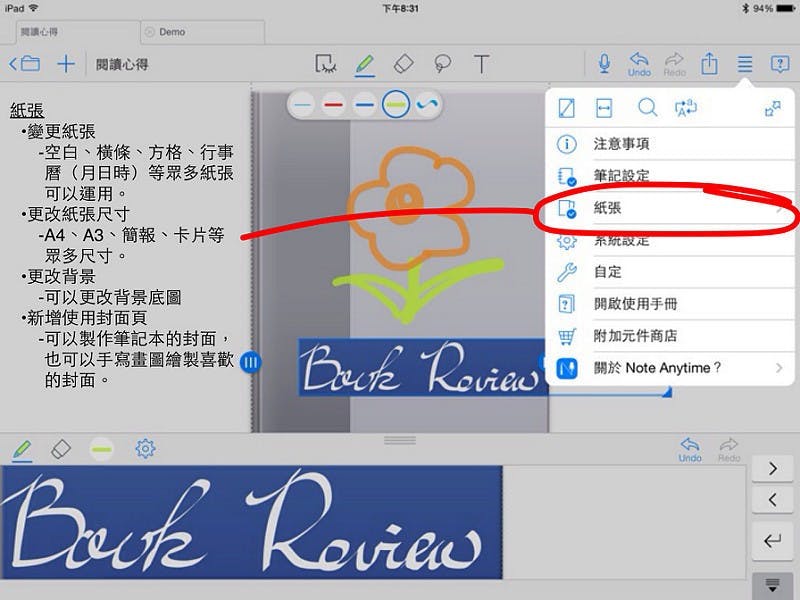800x600 pixels.
Task: Select the pen tool in top toolbar
Action: [365, 64]
